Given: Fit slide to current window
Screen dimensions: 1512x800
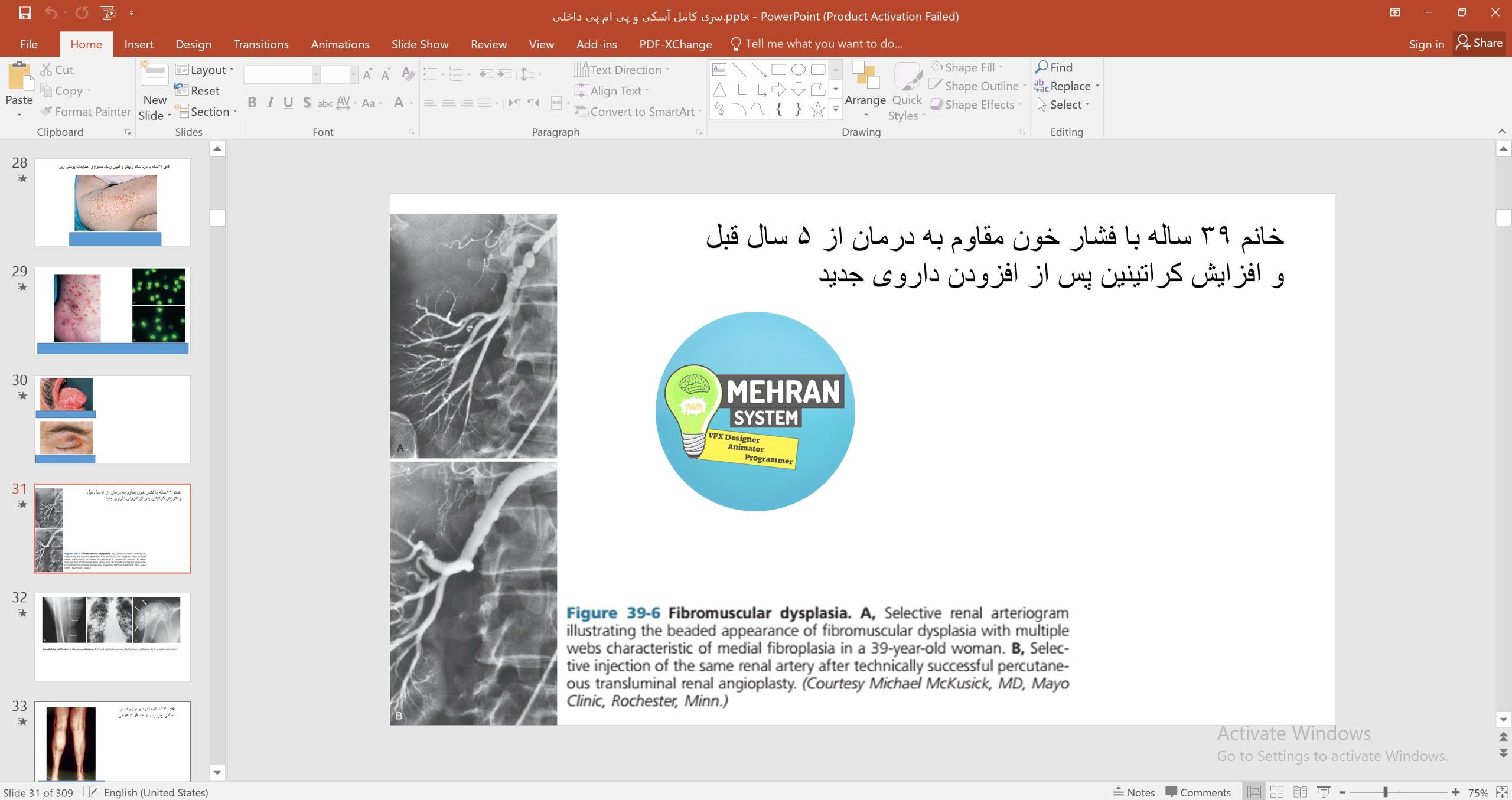Looking at the screenshot, I should tap(1501, 792).
